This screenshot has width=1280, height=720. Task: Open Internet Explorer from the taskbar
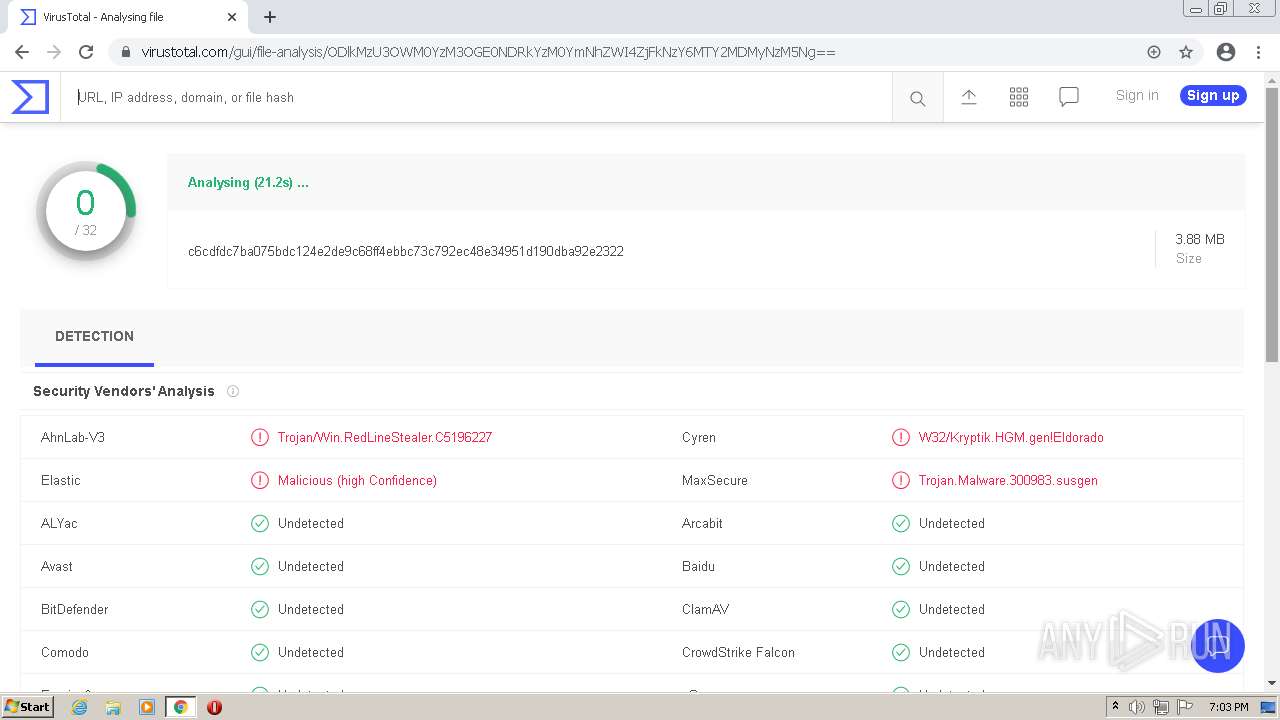click(80, 707)
